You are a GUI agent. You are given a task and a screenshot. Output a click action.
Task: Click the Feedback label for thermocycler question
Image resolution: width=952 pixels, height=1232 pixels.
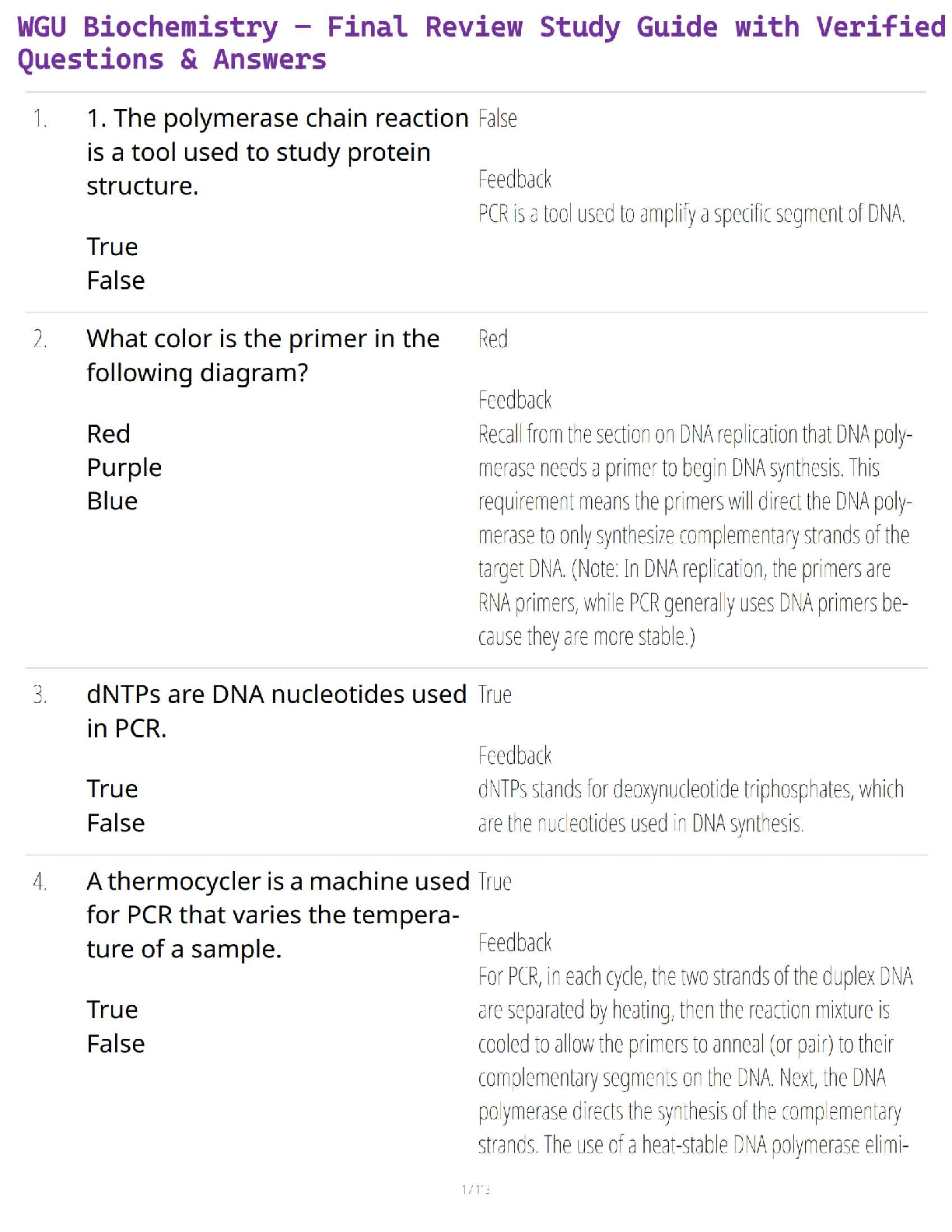[x=514, y=943]
